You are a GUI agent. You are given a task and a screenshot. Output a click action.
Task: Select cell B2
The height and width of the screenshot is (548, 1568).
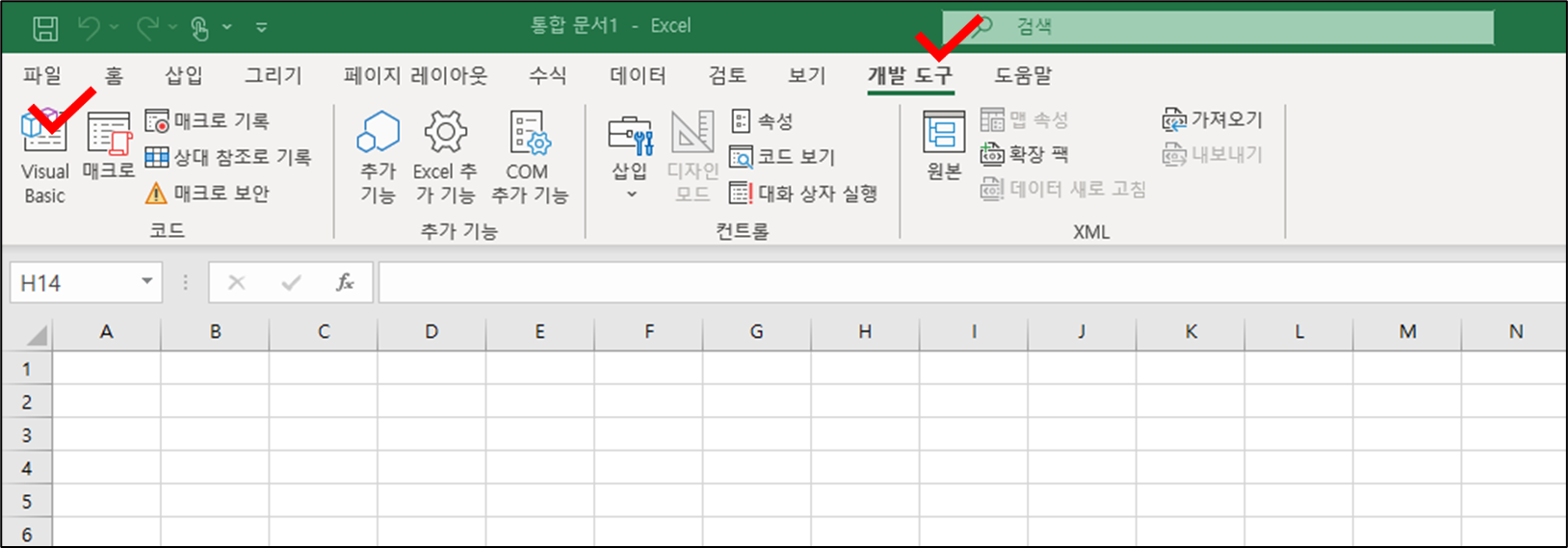click(215, 402)
